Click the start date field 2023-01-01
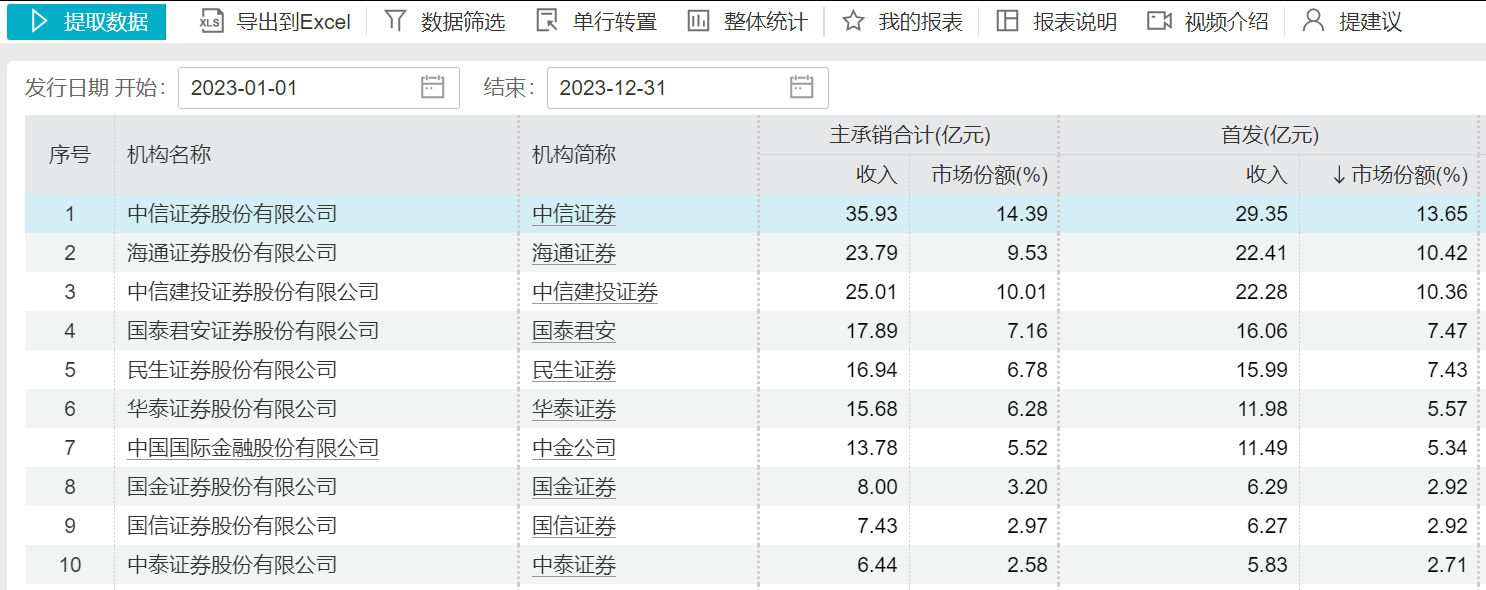 [x=319, y=88]
